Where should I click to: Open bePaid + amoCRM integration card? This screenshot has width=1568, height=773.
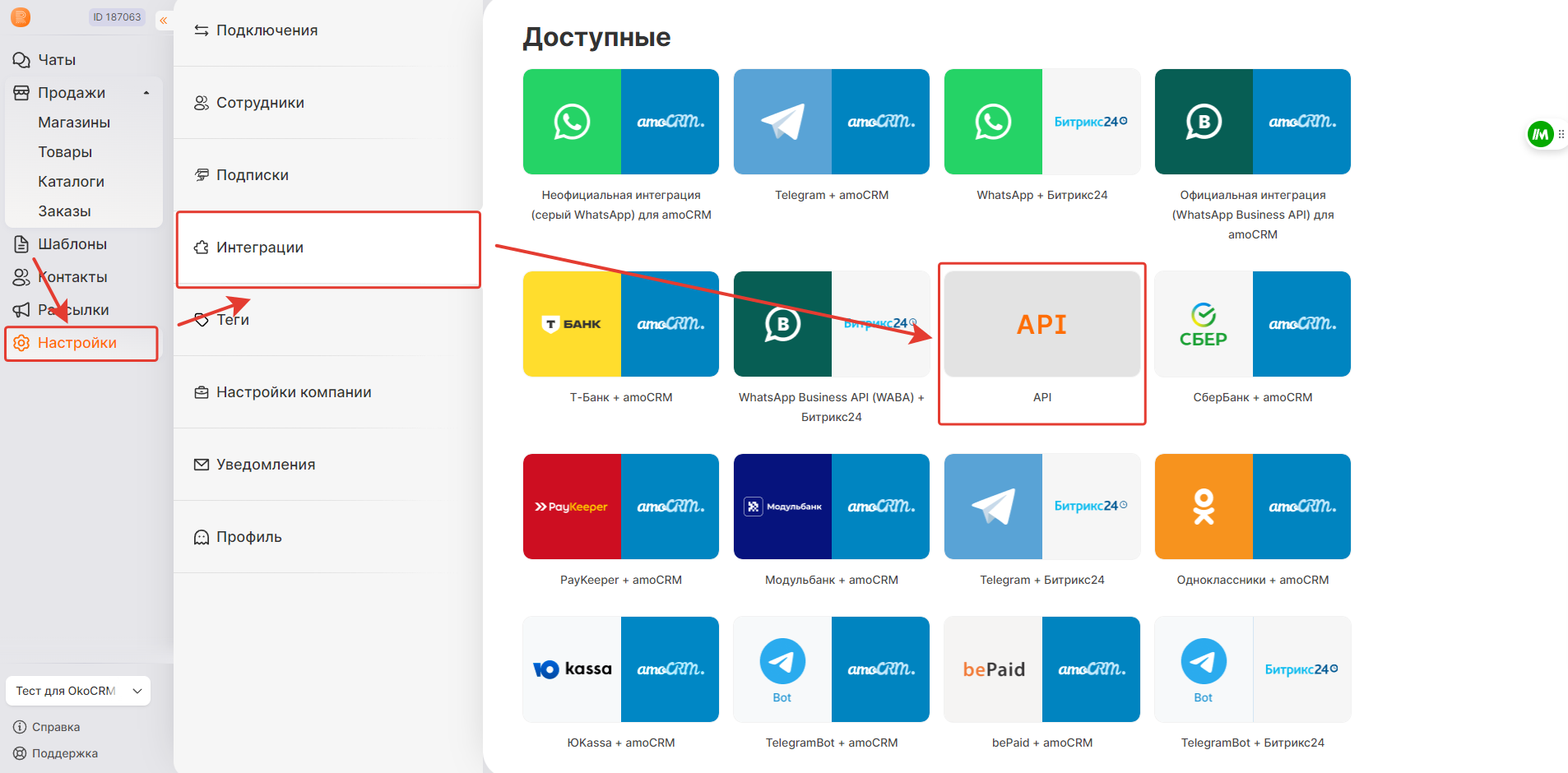[x=1042, y=669]
